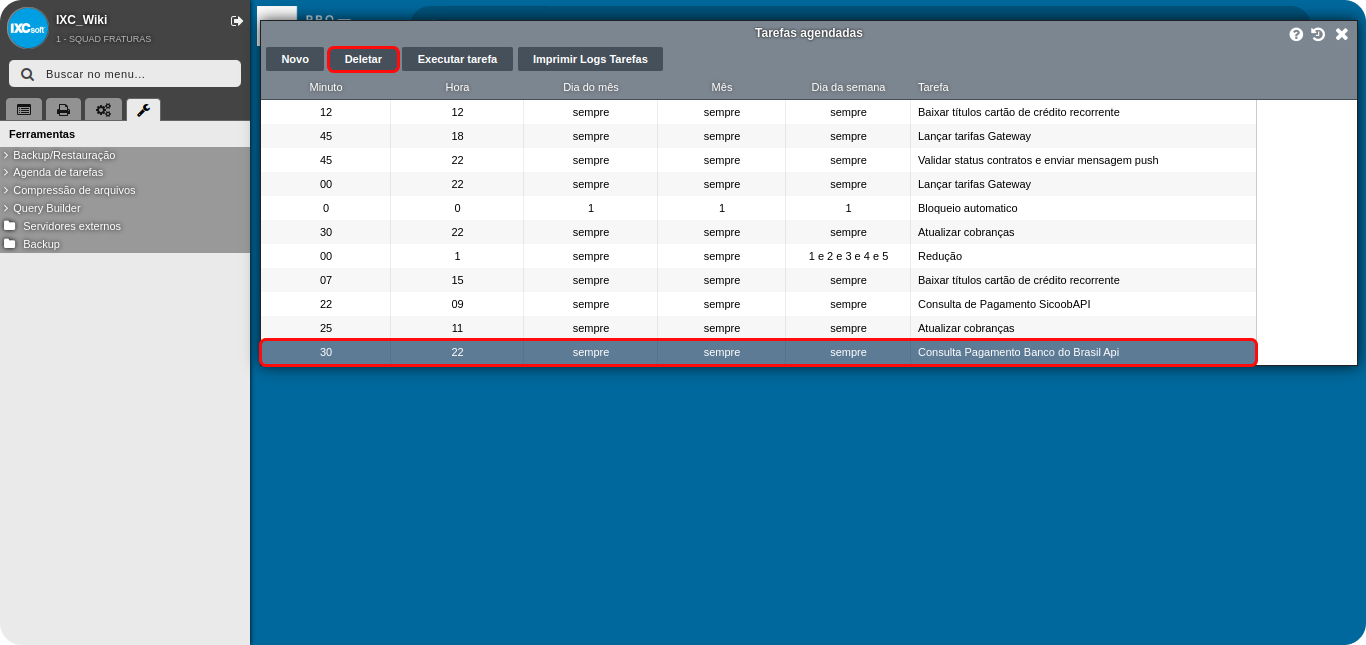Screen dimensions: 1366x645
Task: Switch to the printer tab
Action: coord(63,110)
